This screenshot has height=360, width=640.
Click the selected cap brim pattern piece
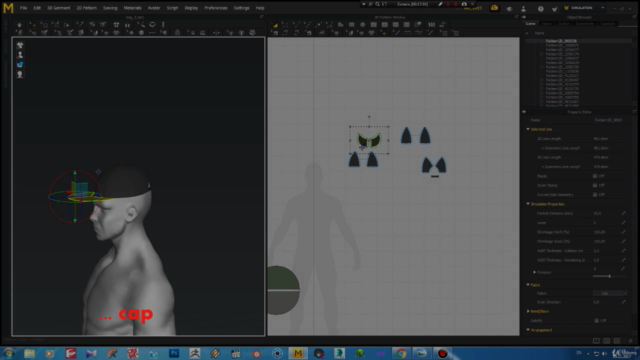click(x=369, y=141)
